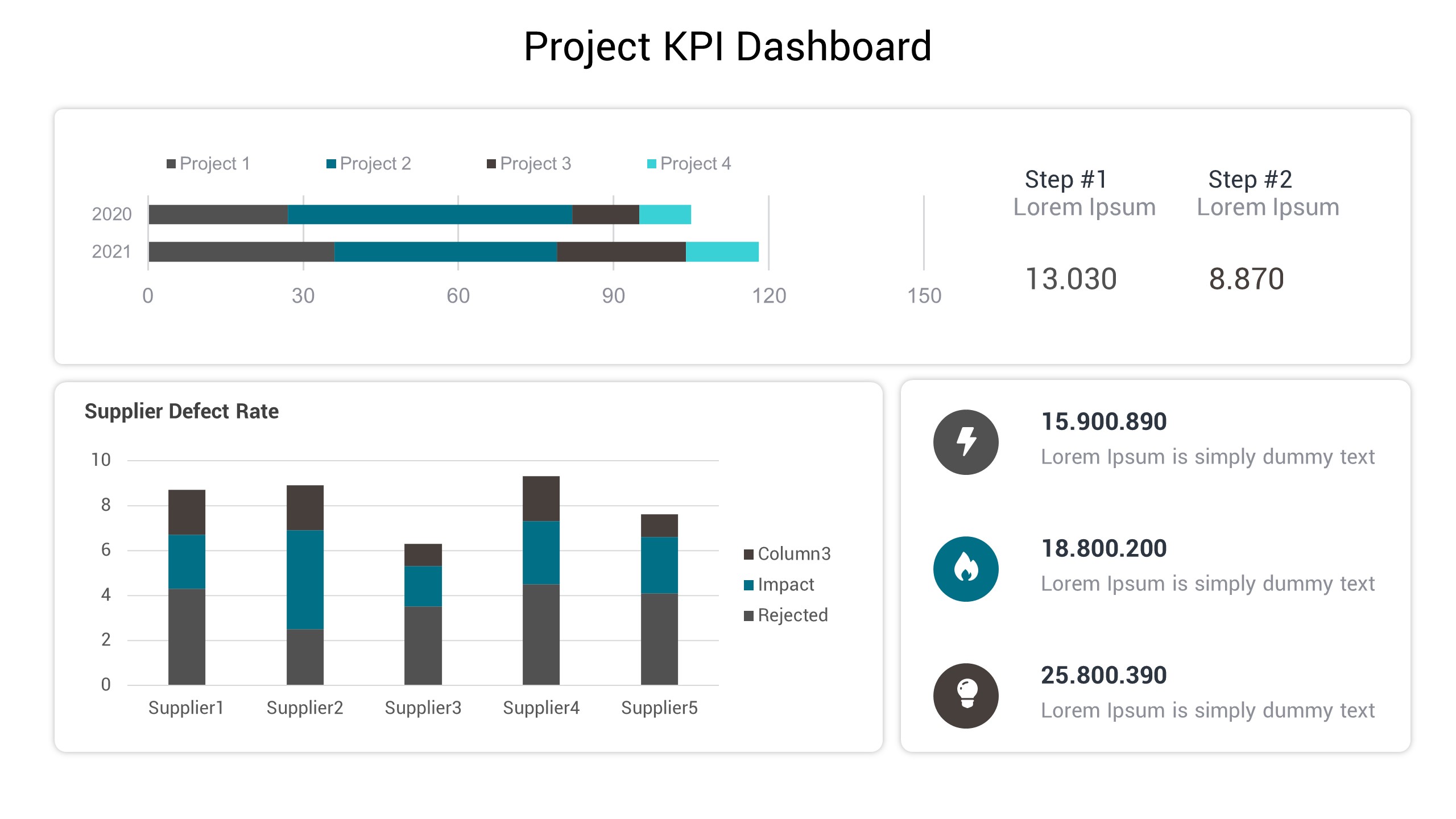The height and width of the screenshot is (819, 1456).
Task: Select the Rejected legend entry
Action: point(786,615)
